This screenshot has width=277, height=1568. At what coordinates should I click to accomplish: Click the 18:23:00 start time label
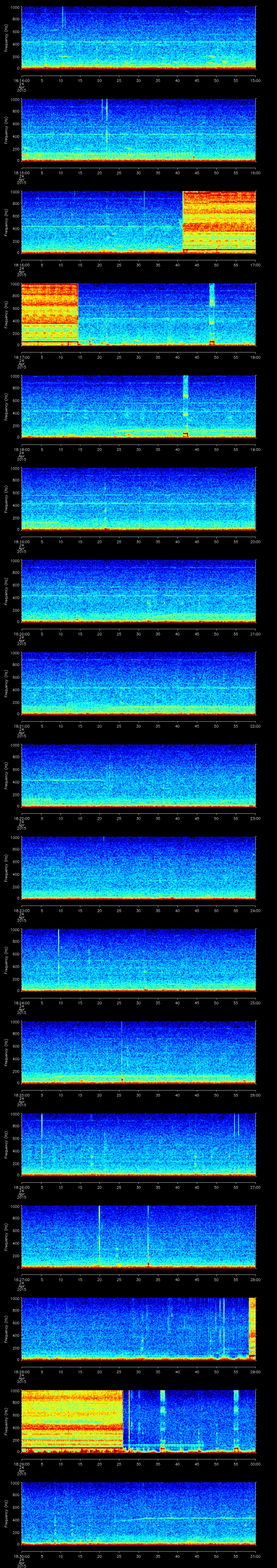[21, 910]
